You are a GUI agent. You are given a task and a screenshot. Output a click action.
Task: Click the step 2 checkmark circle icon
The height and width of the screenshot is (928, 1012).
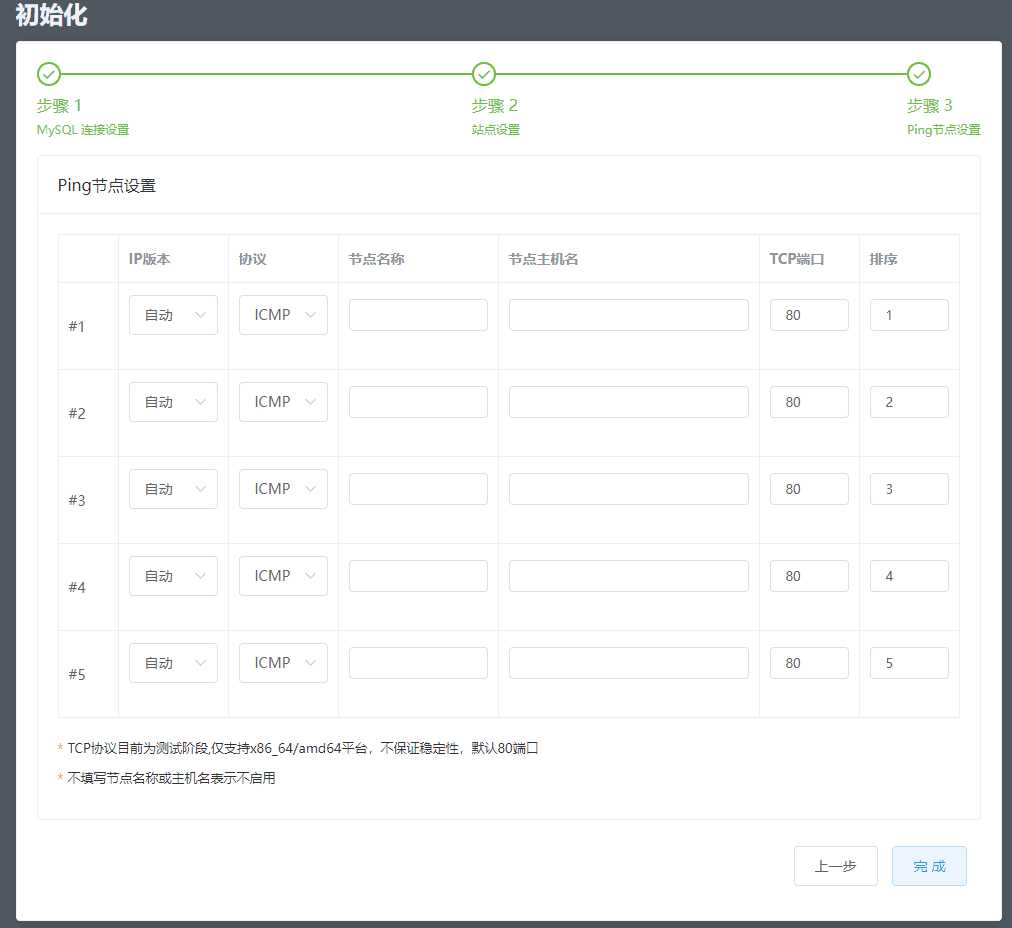pos(483,74)
